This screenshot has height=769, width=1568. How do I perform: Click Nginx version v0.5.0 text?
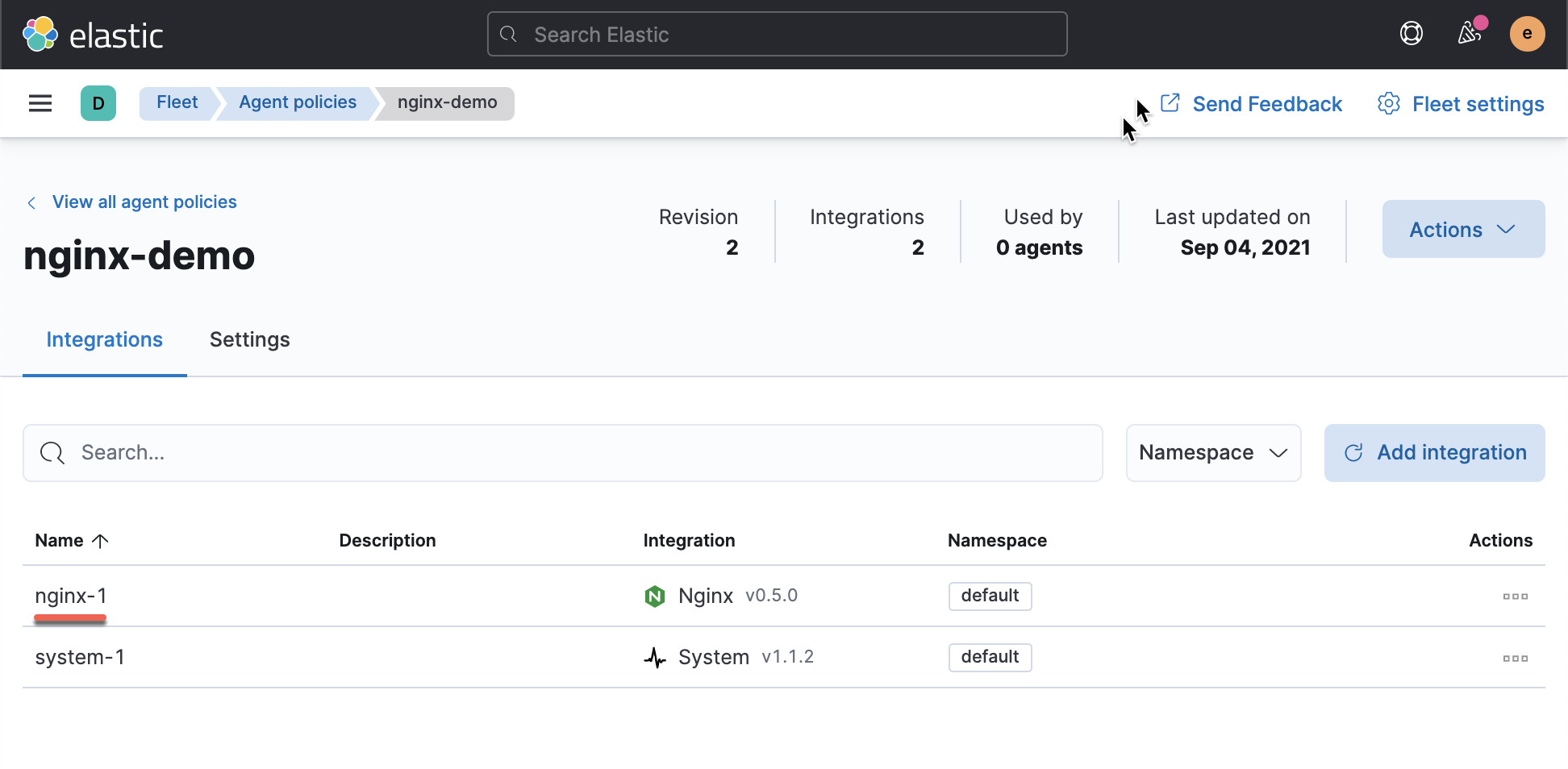[x=771, y=596]
